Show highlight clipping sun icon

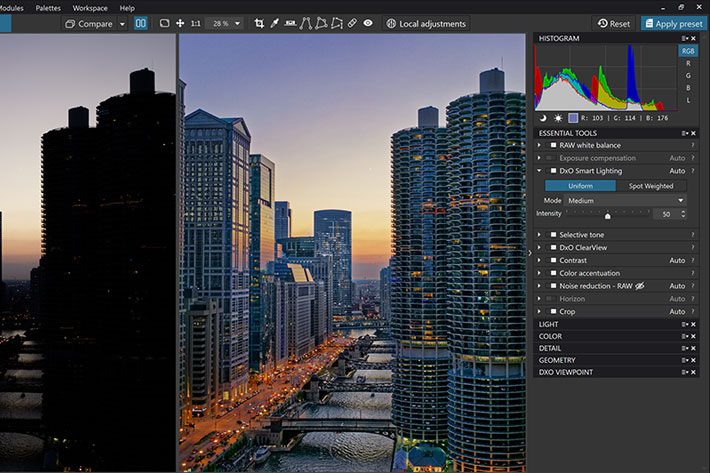(x=558, y=117)
